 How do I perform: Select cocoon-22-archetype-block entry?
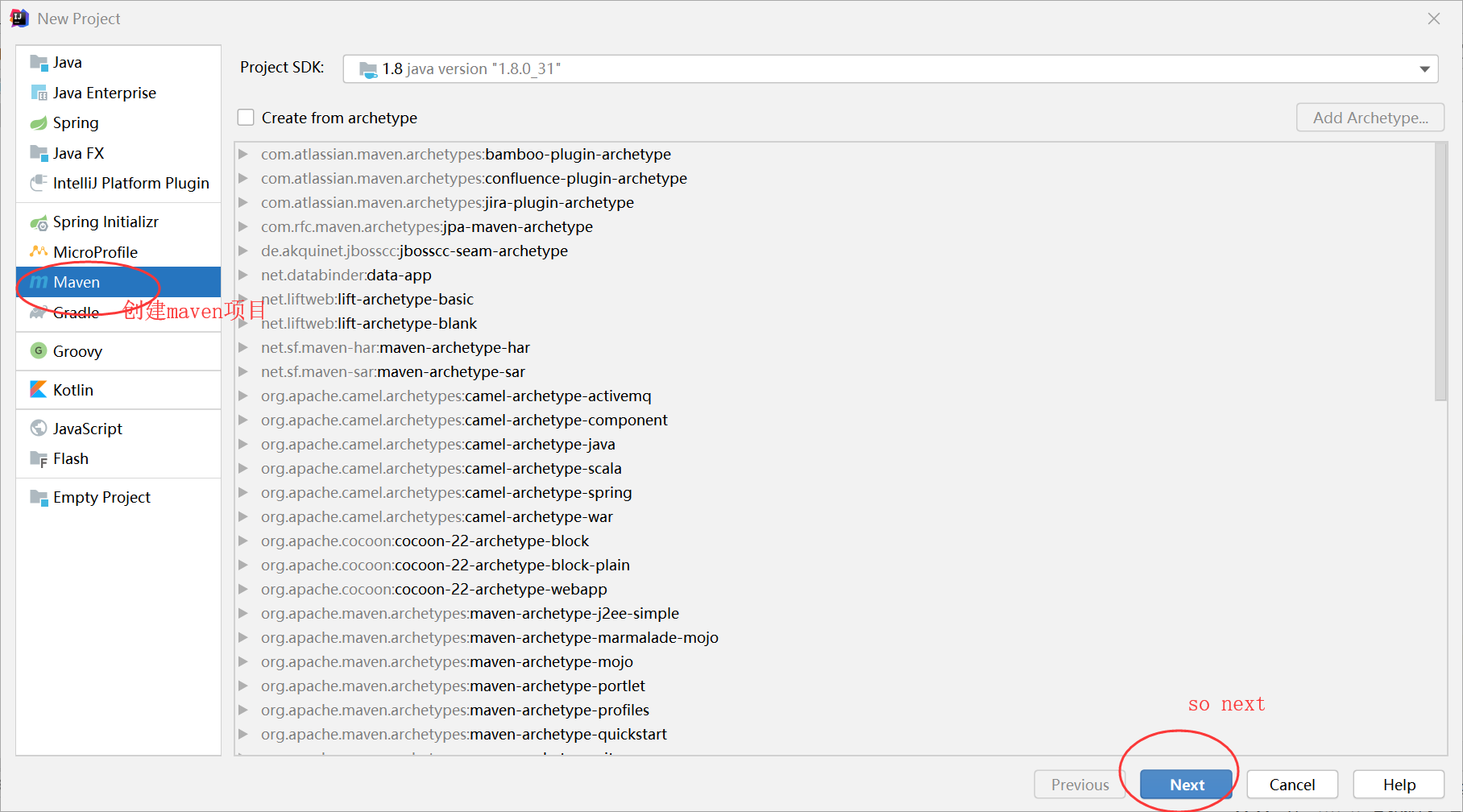pyautogui.click(x=835, y=541)
